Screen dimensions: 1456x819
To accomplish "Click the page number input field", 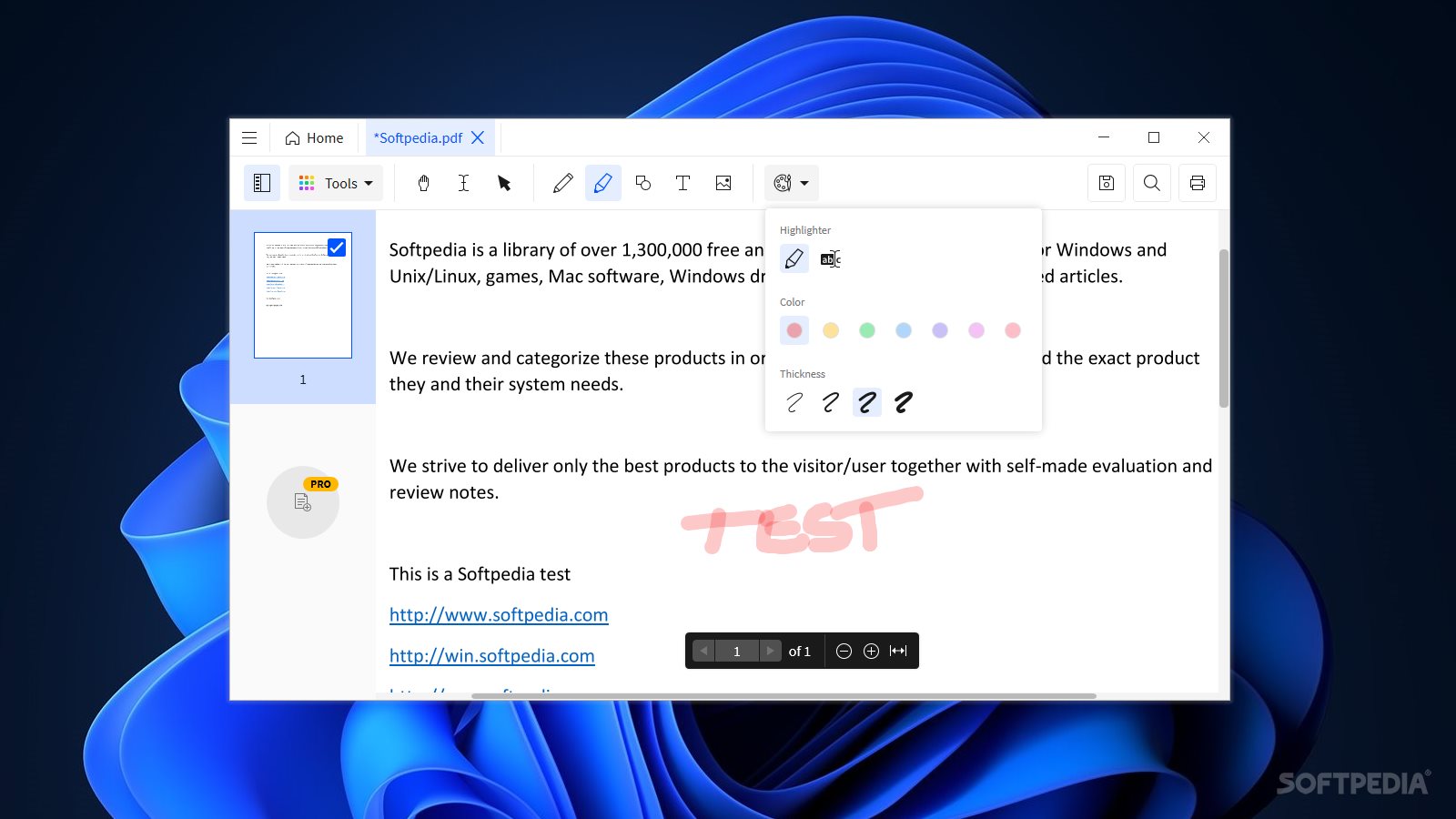I will 737,651.
